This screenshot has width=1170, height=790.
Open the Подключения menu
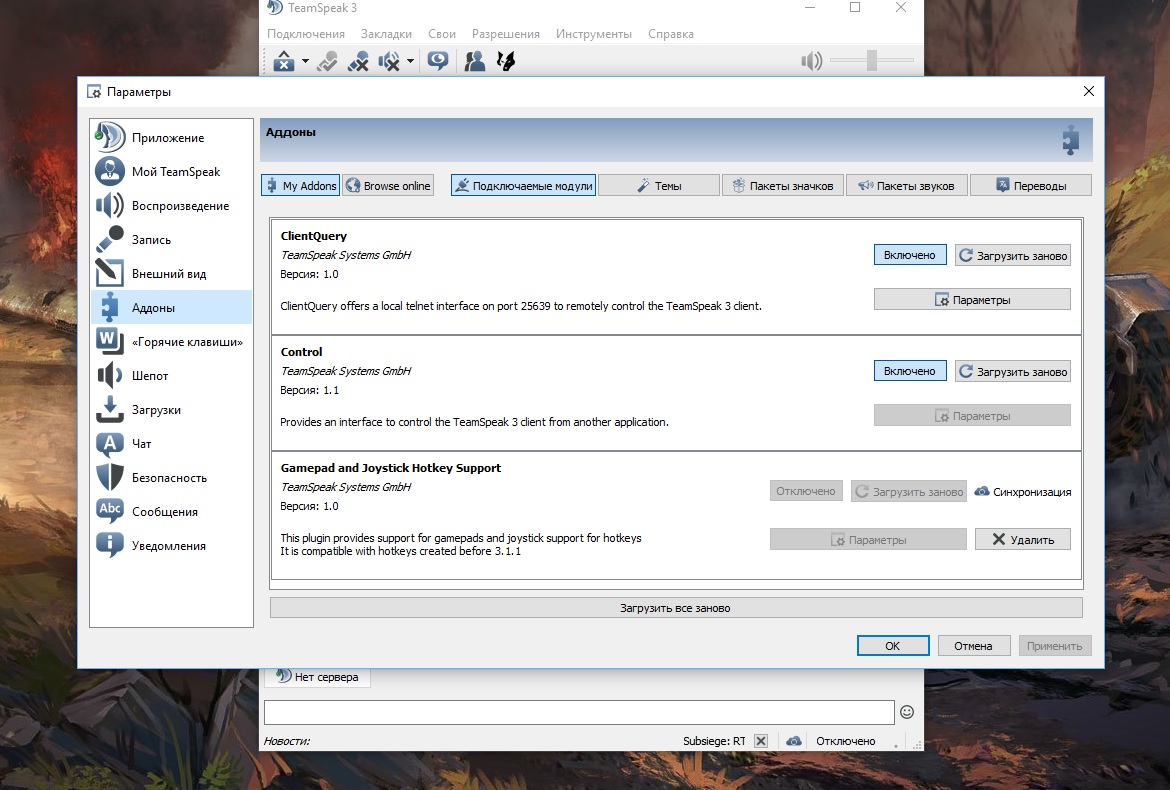point(306,34)
